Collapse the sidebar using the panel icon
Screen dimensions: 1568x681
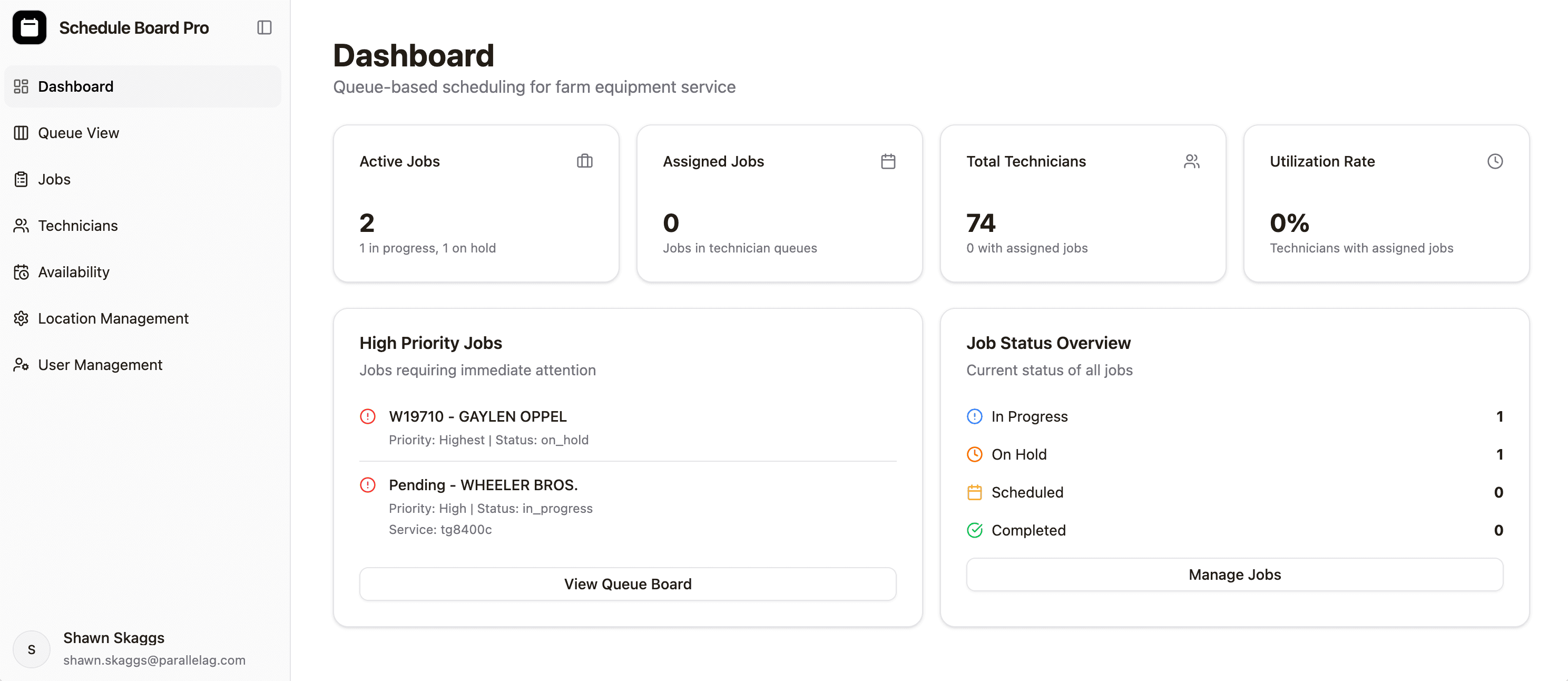[x=264, y=27]
